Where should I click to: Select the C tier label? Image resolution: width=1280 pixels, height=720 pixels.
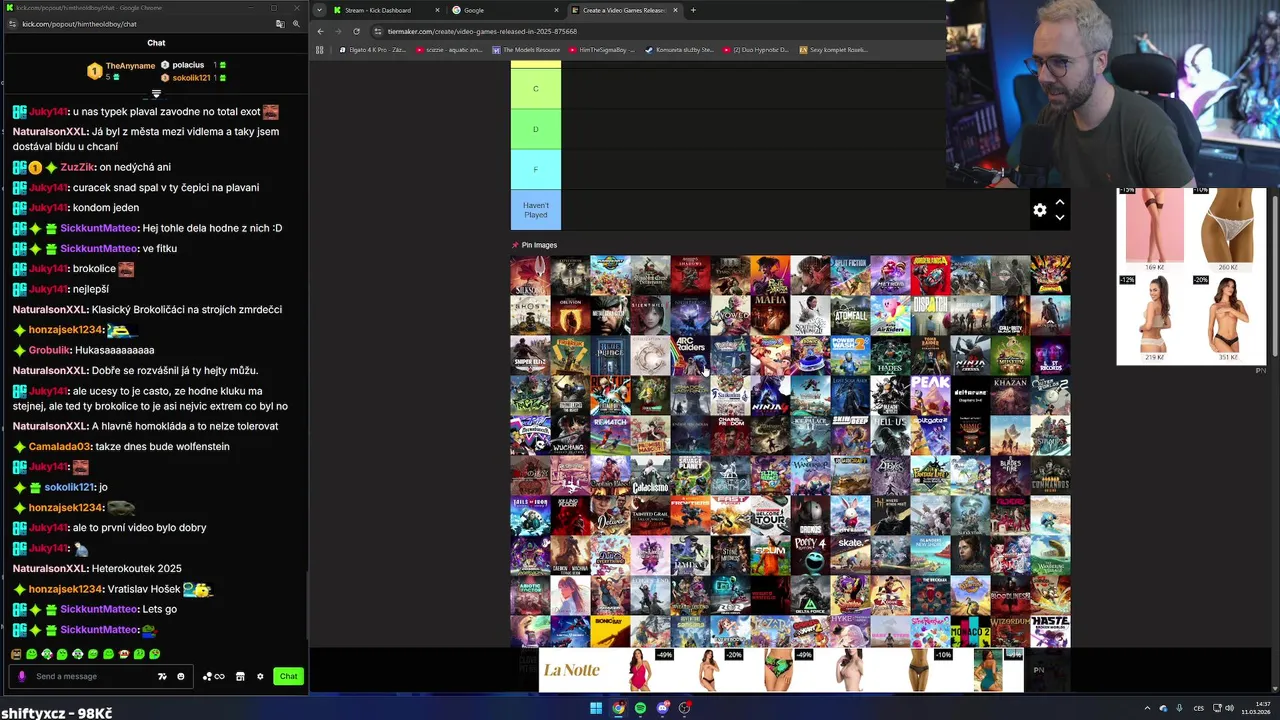click(535, 88)
